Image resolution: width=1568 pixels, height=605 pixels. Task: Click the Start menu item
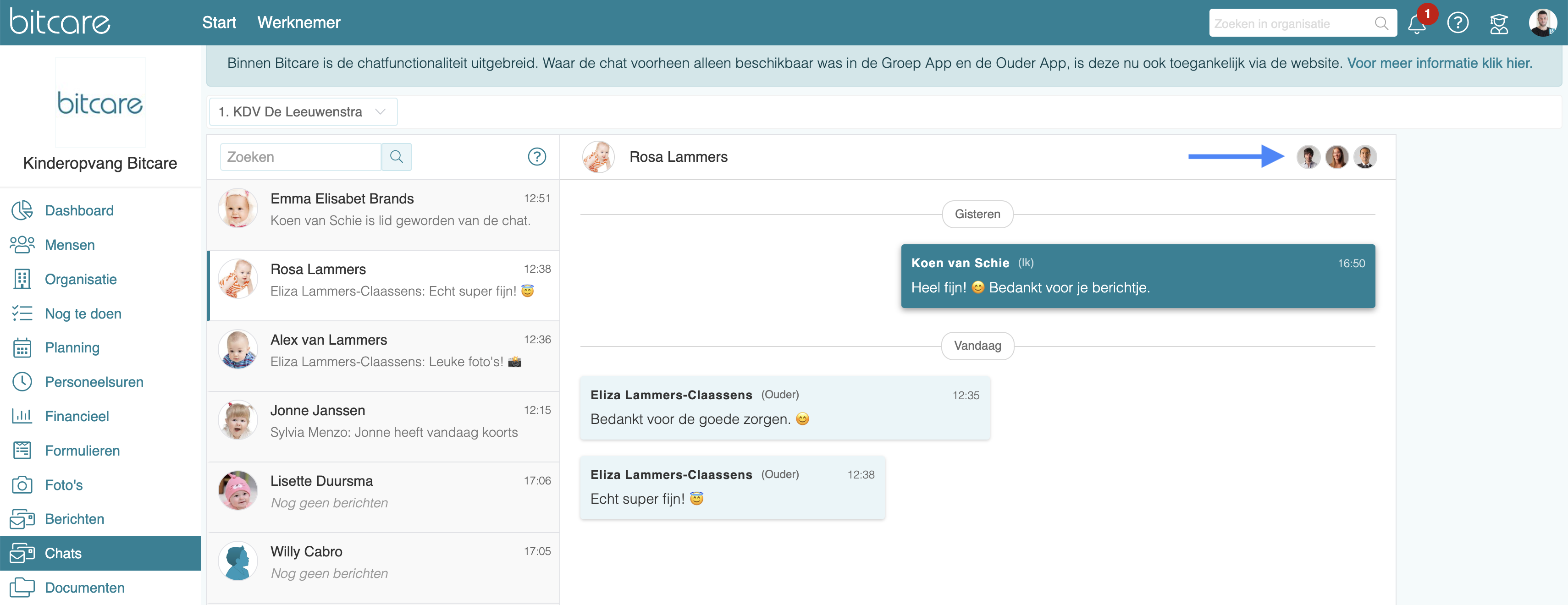click(219, 22)
